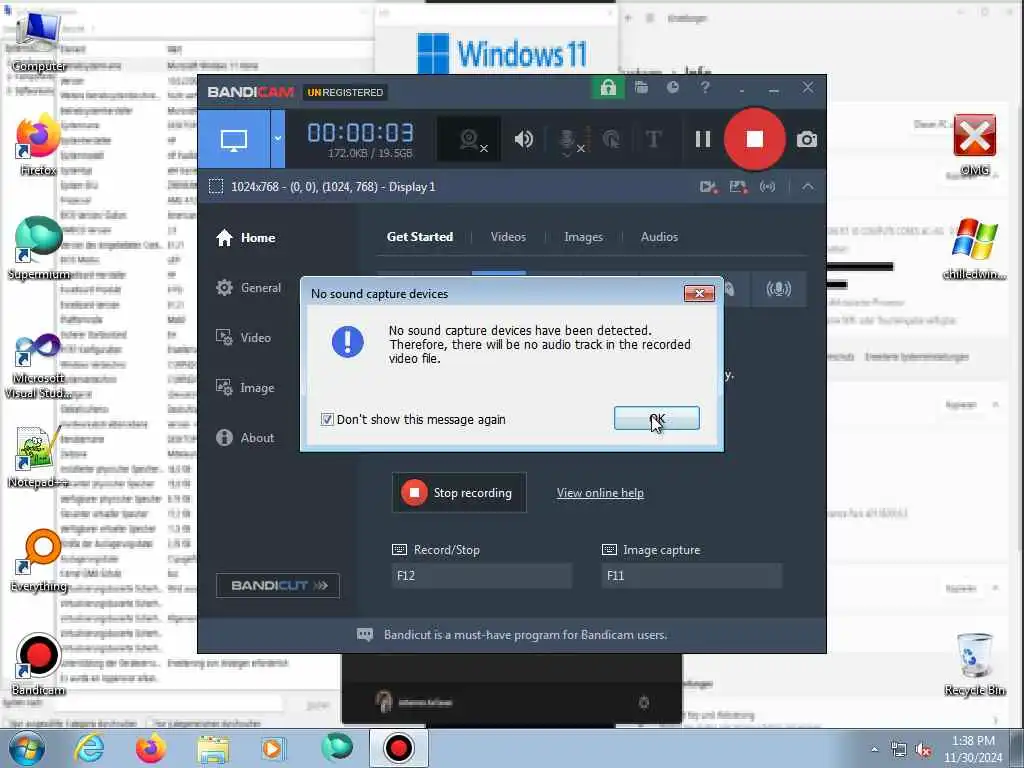Viewport: 1024px width, 768px height.
Task: Open General settings in sidebar
Action: pos(248,288)
